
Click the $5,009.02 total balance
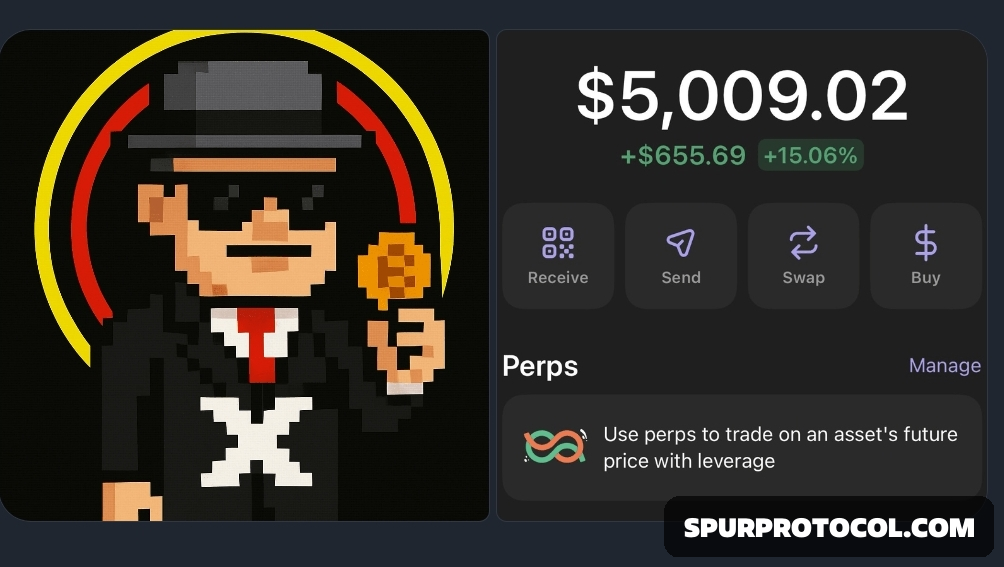741,96
